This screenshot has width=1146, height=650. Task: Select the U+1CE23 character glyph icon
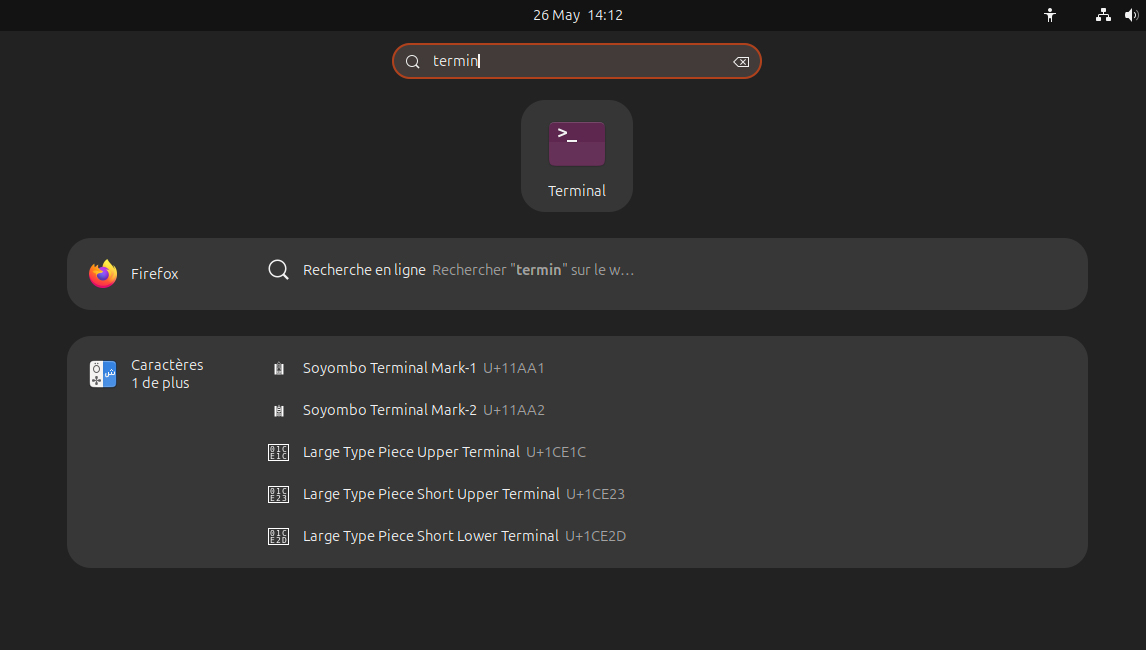click(278, 494)
